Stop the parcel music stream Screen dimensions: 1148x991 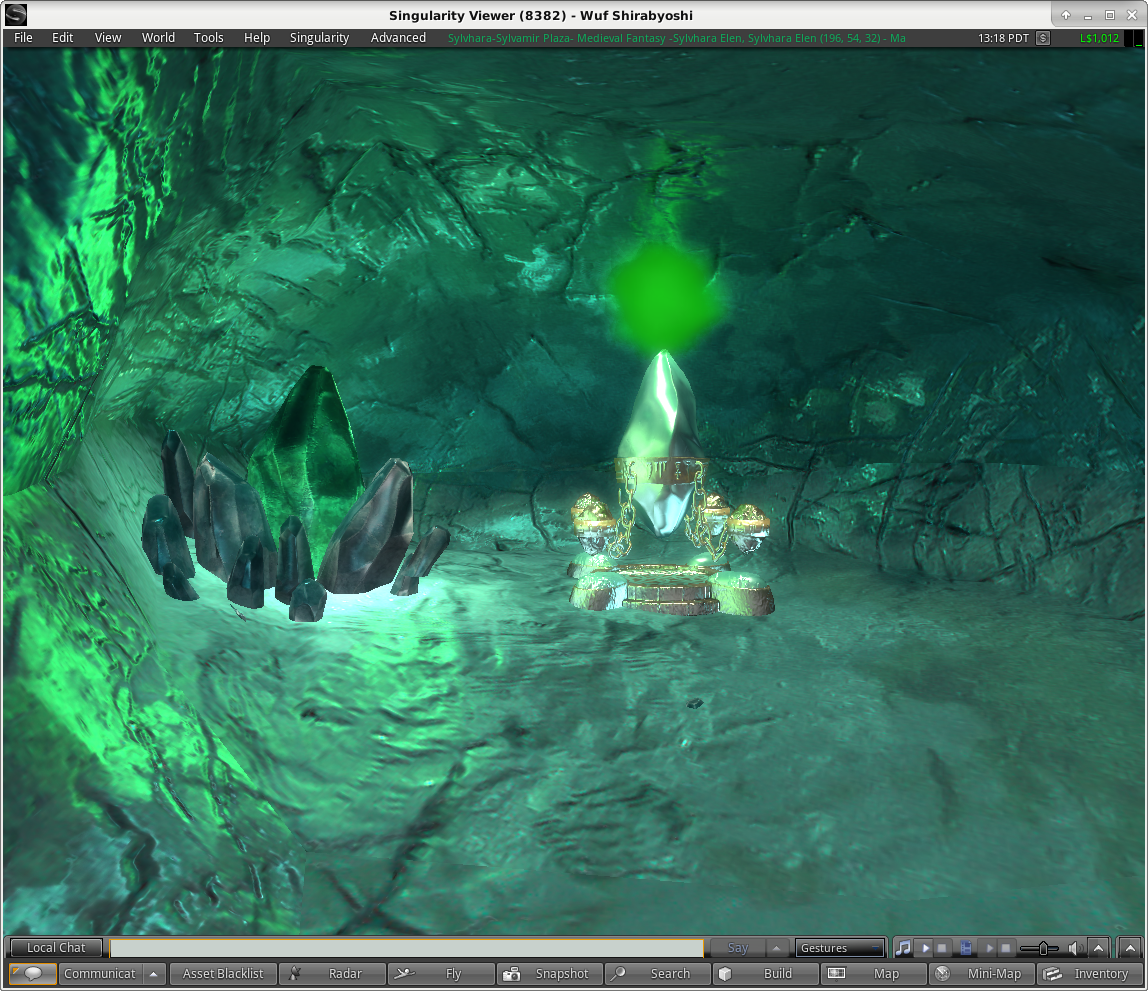point(942,949)
